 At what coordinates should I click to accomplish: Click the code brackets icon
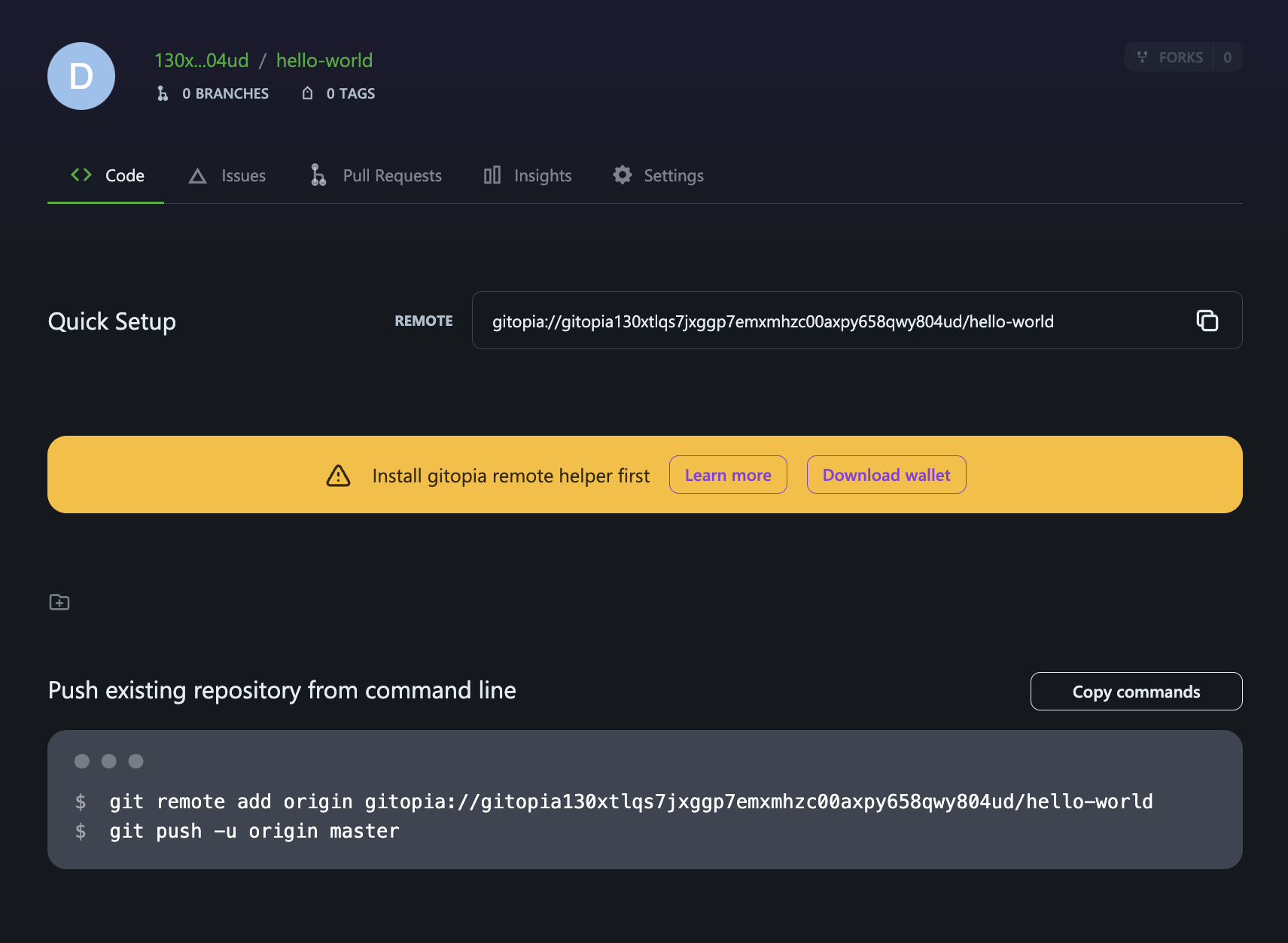point(81,175)
